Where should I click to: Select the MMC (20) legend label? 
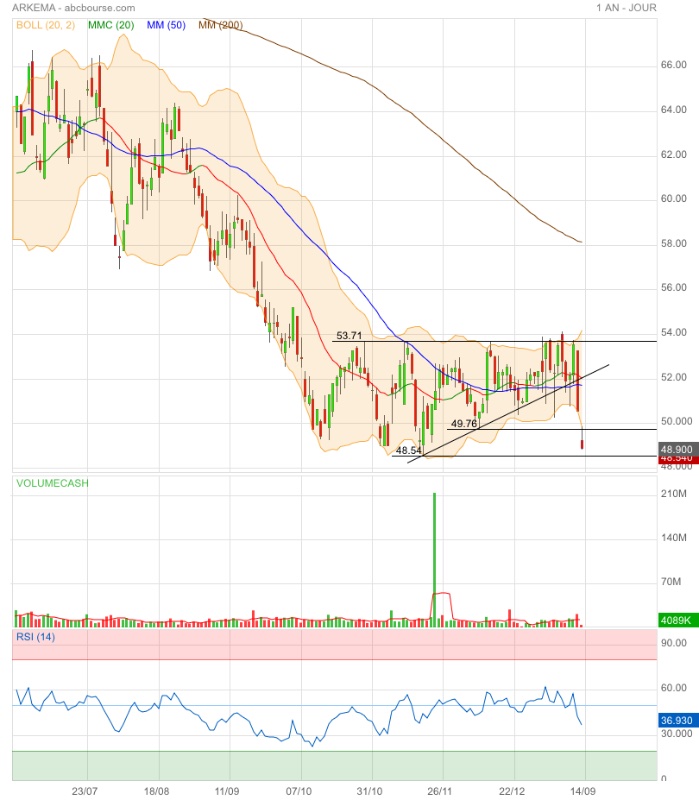[x=111, y=25]
